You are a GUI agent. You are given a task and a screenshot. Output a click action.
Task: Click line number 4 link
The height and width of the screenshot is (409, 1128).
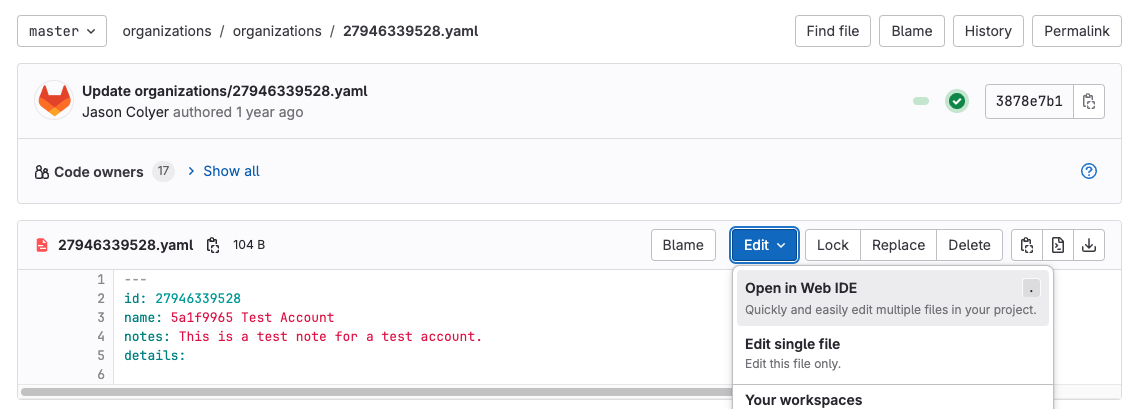tap(101, 336)
